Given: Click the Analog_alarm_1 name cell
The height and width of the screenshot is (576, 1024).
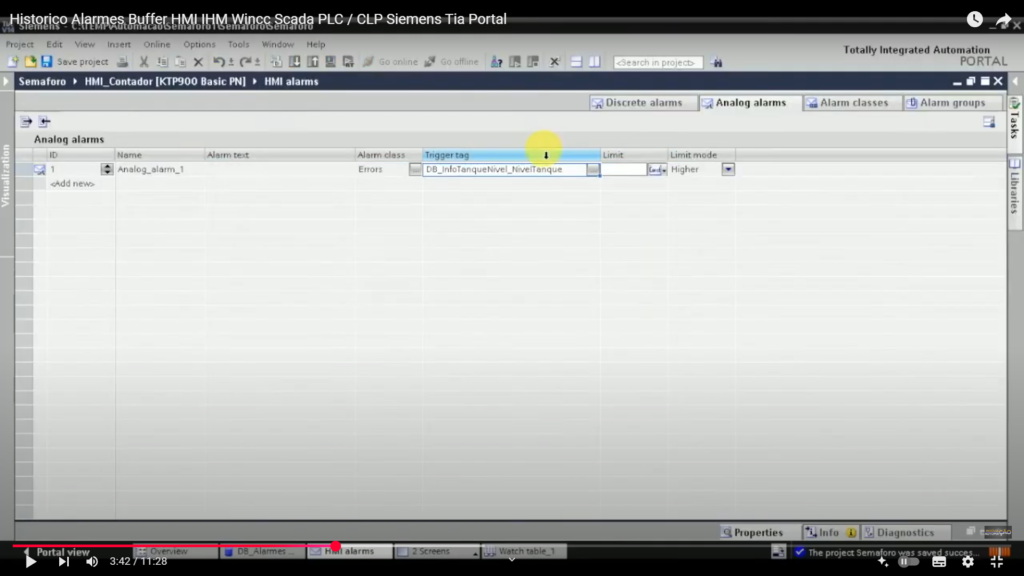Looking at the screenshot, I should (x=159, y=169).
